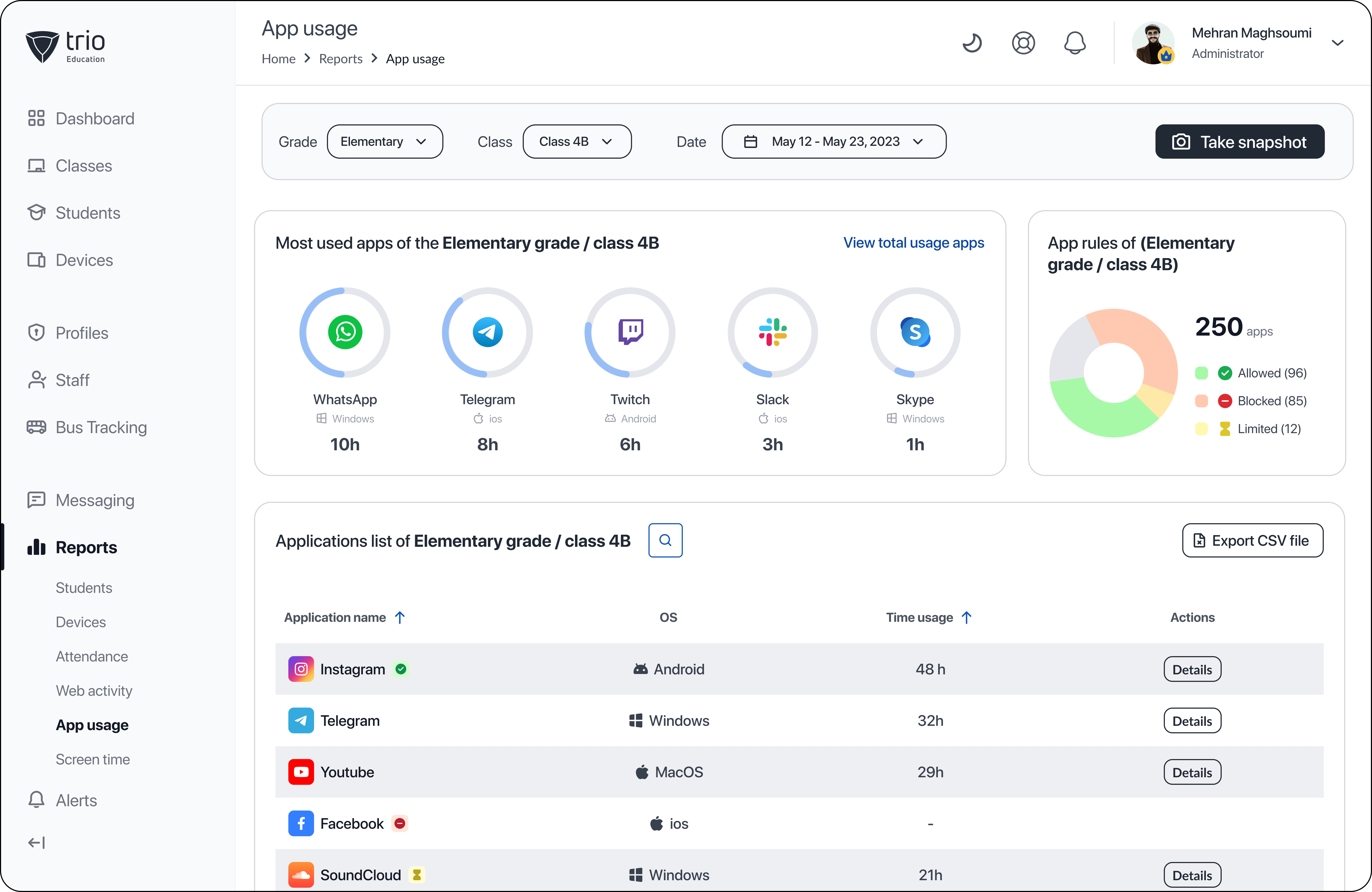Screen dimensions: 1372x892
Task: Click the Skype app icon
Action: click(915, 332)
